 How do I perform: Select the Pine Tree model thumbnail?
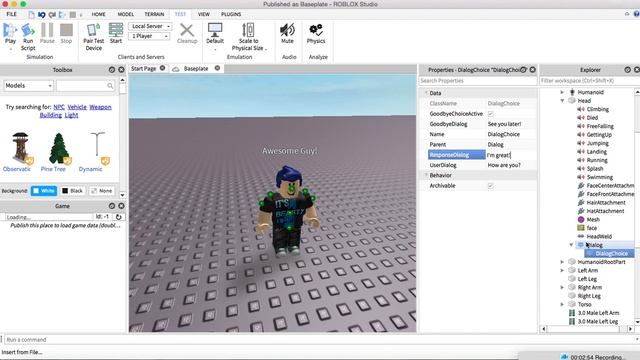click(x=58, y=148)
